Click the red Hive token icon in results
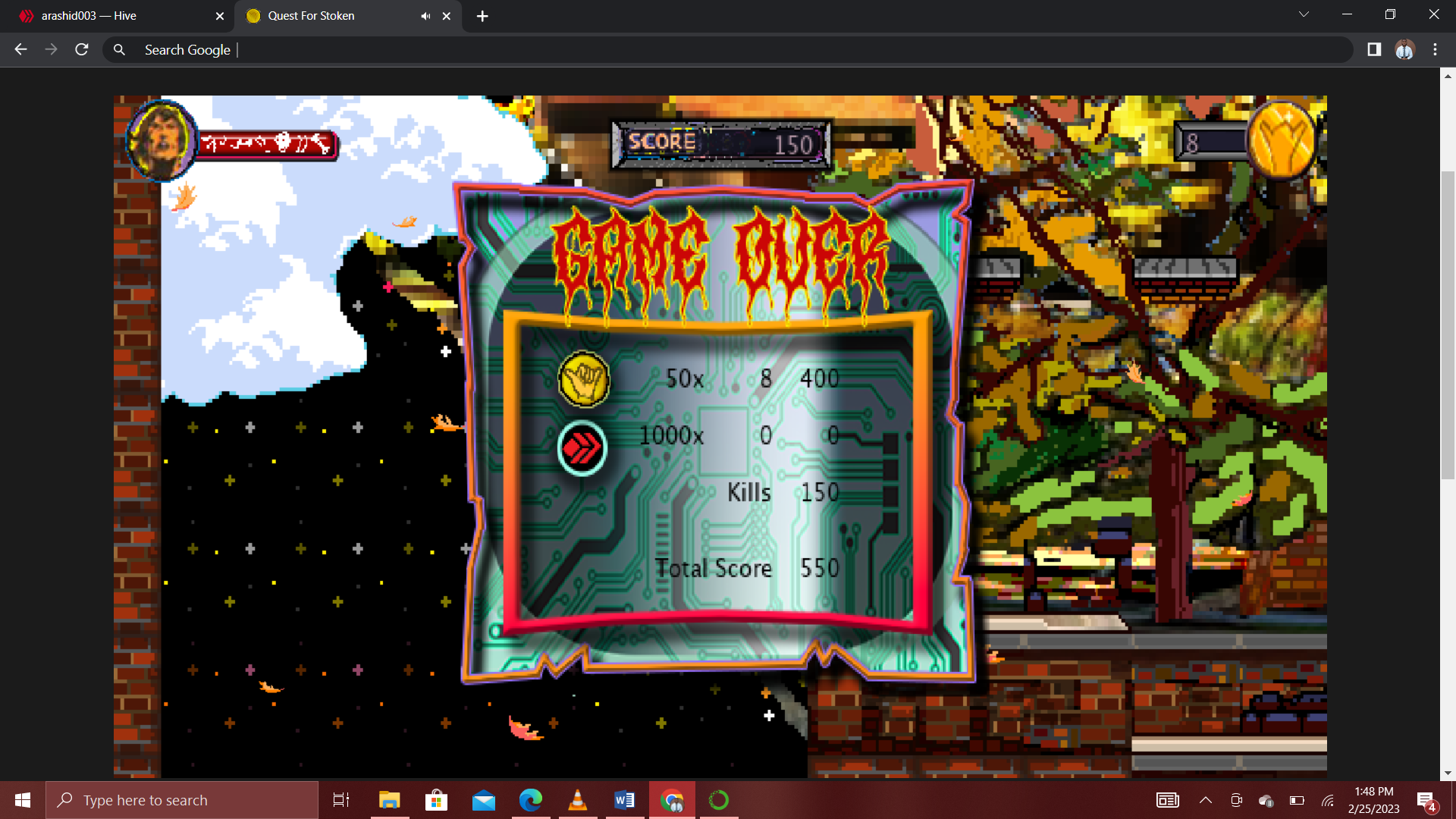This screenshot has height=819, width=1456. tap(582, 448)
